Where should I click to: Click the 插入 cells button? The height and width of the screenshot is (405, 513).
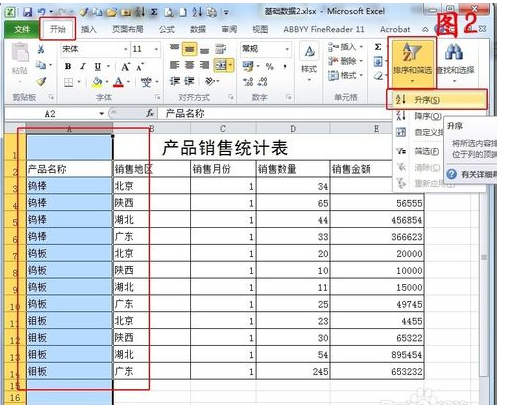345,47
